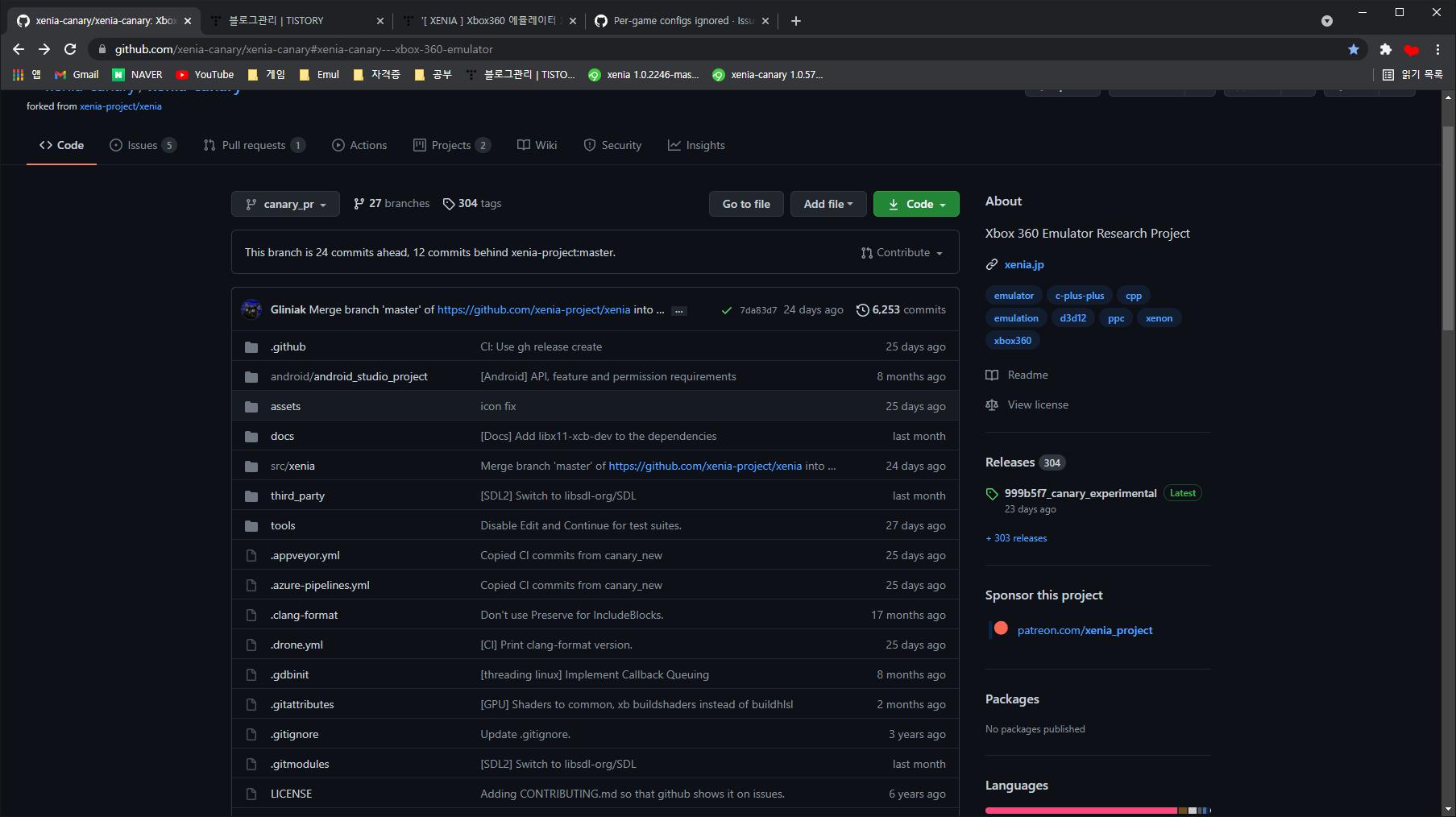The image size is (1456, 817).
Task: Switch to Issues tab
Action: coord(143,145)
